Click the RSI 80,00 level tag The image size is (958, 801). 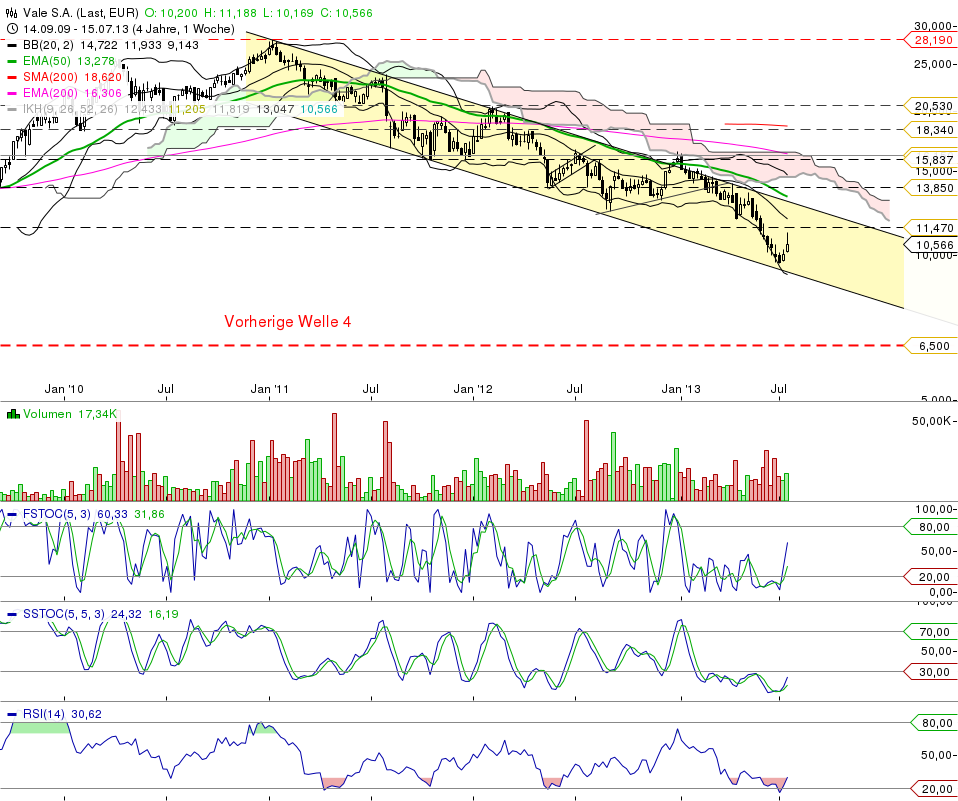[x=933, y=723]
